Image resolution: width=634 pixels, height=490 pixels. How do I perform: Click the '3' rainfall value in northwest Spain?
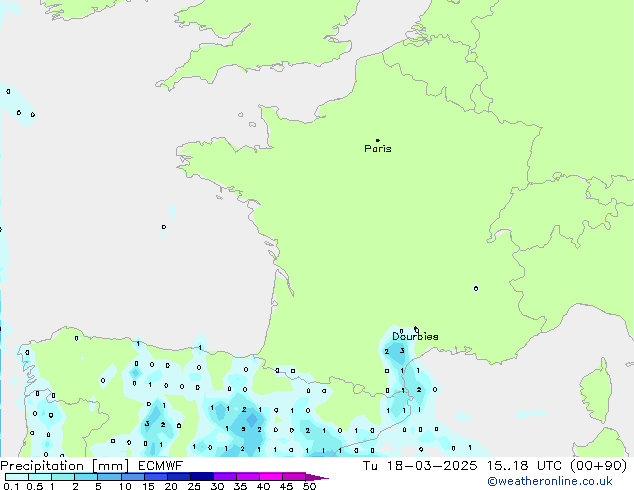point(147,424)
